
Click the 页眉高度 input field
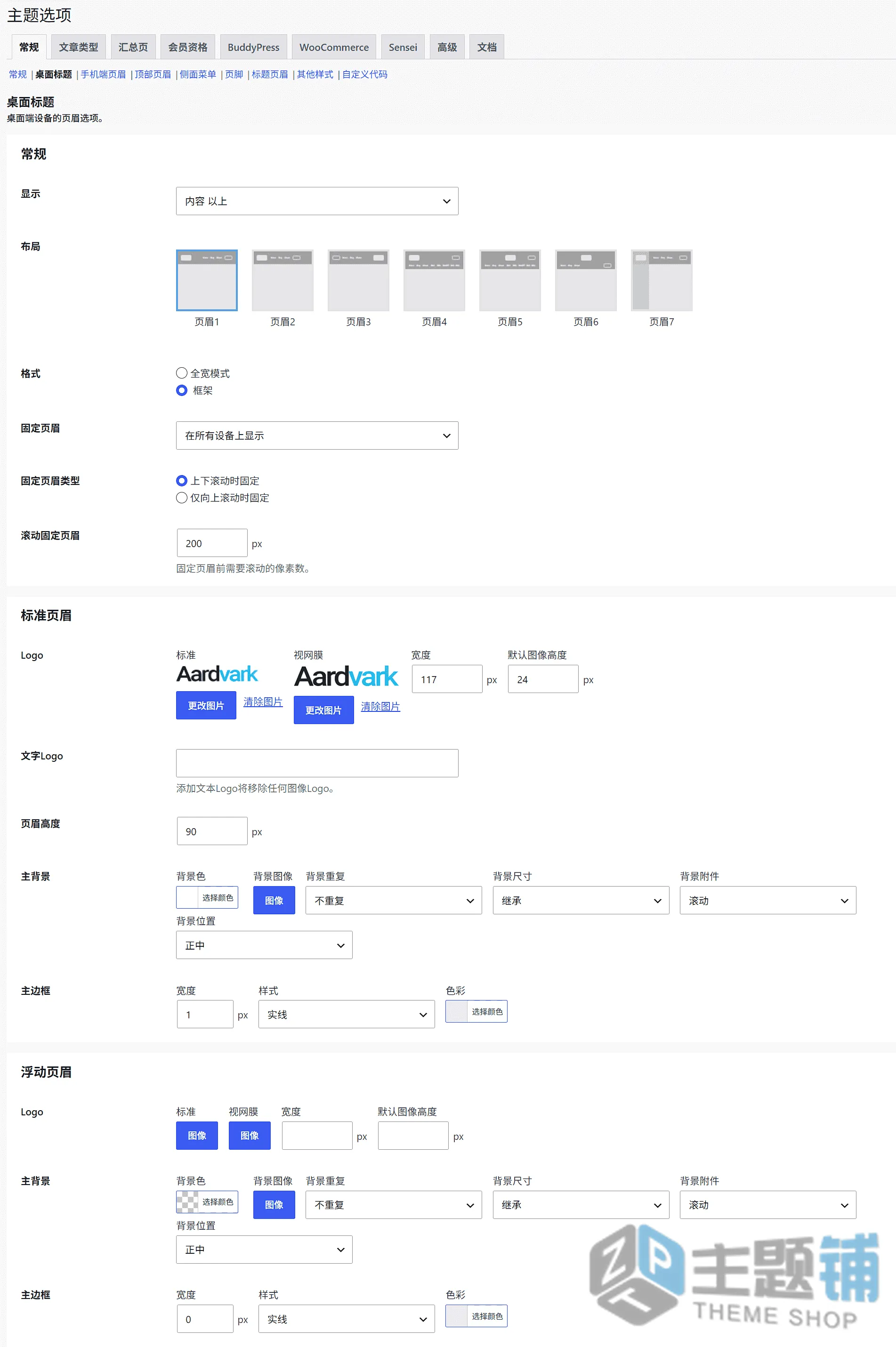point(212,831)
